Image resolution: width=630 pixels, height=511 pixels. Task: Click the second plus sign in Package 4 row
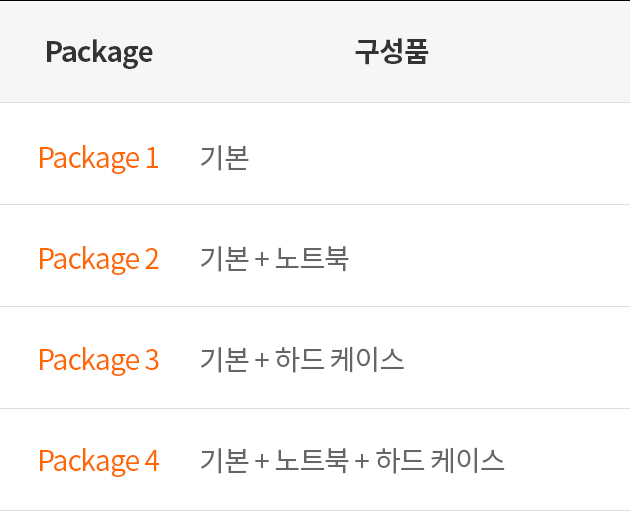coord(362,461)
